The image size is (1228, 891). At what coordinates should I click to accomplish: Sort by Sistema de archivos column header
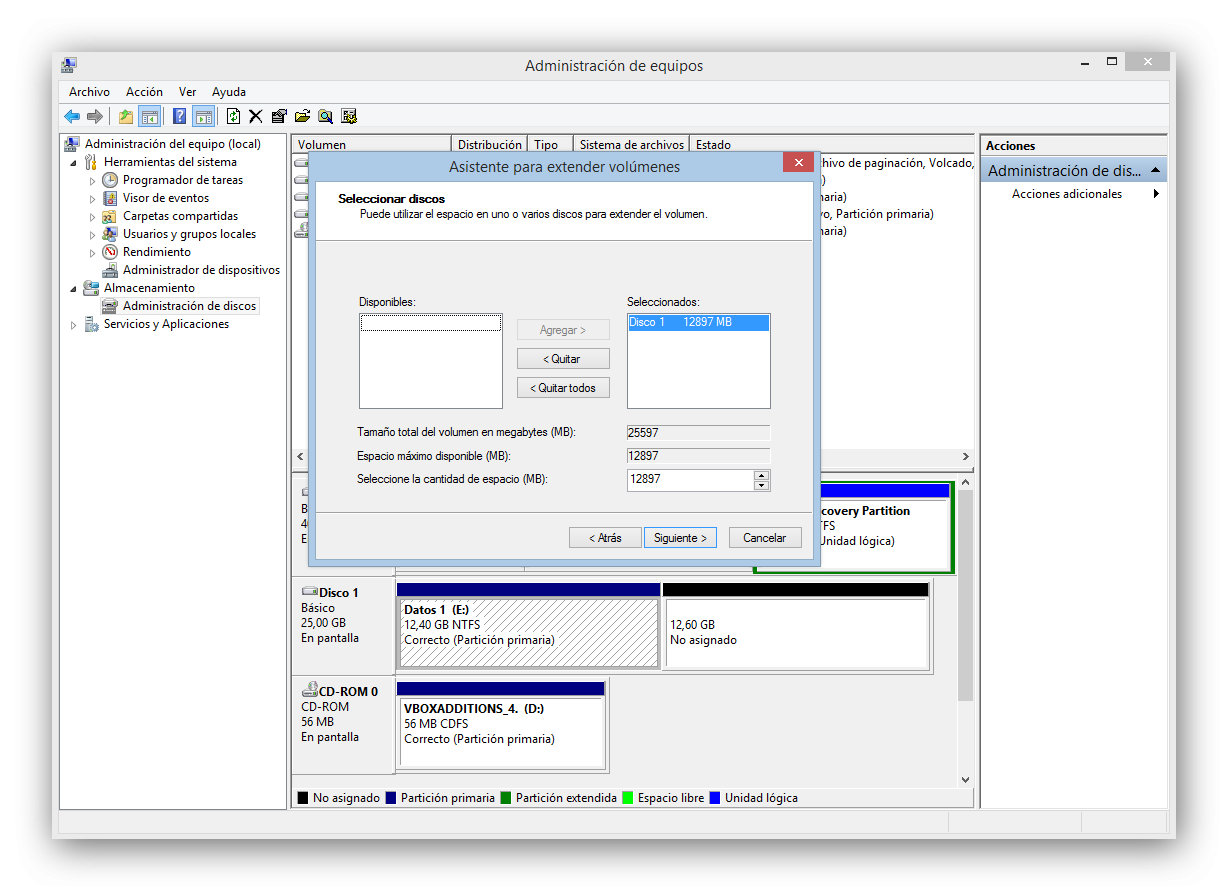click(632, 145)
